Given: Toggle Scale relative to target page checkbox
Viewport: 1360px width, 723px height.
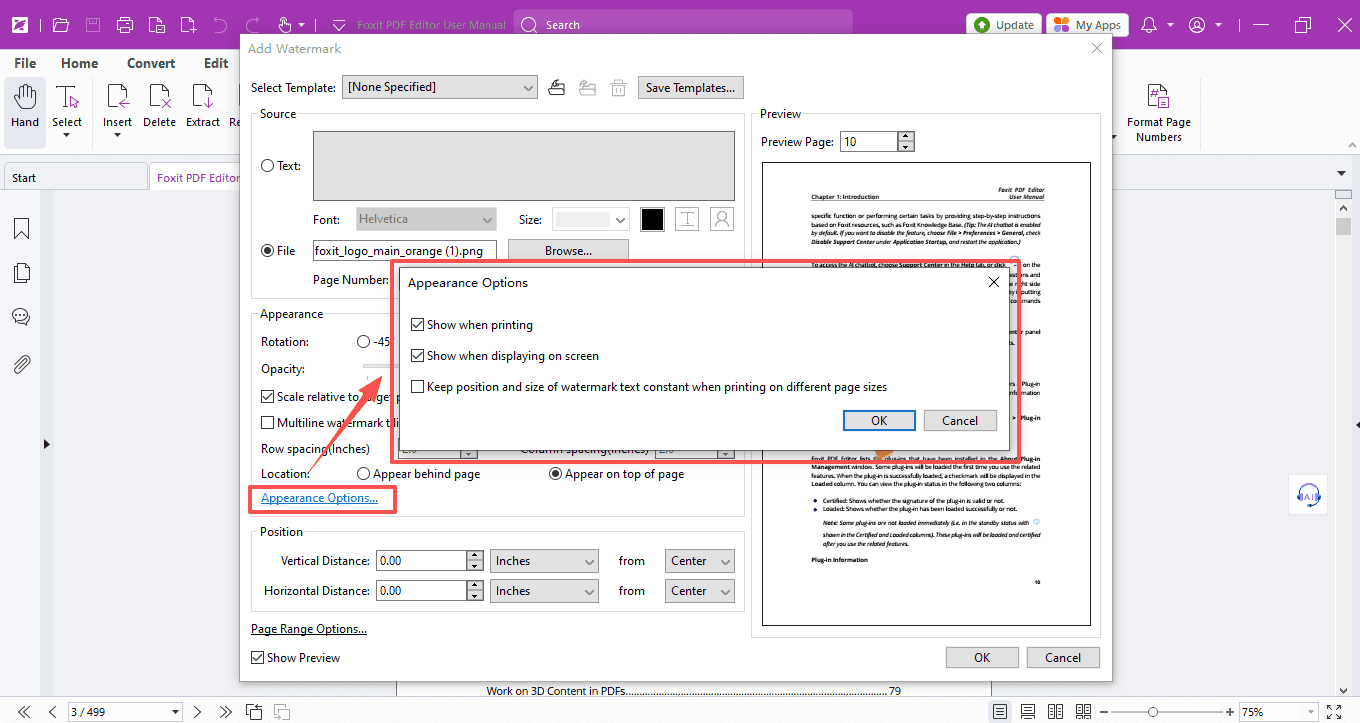Looking at the screenshot, I should pyautogui.click(x=268, y=397).
